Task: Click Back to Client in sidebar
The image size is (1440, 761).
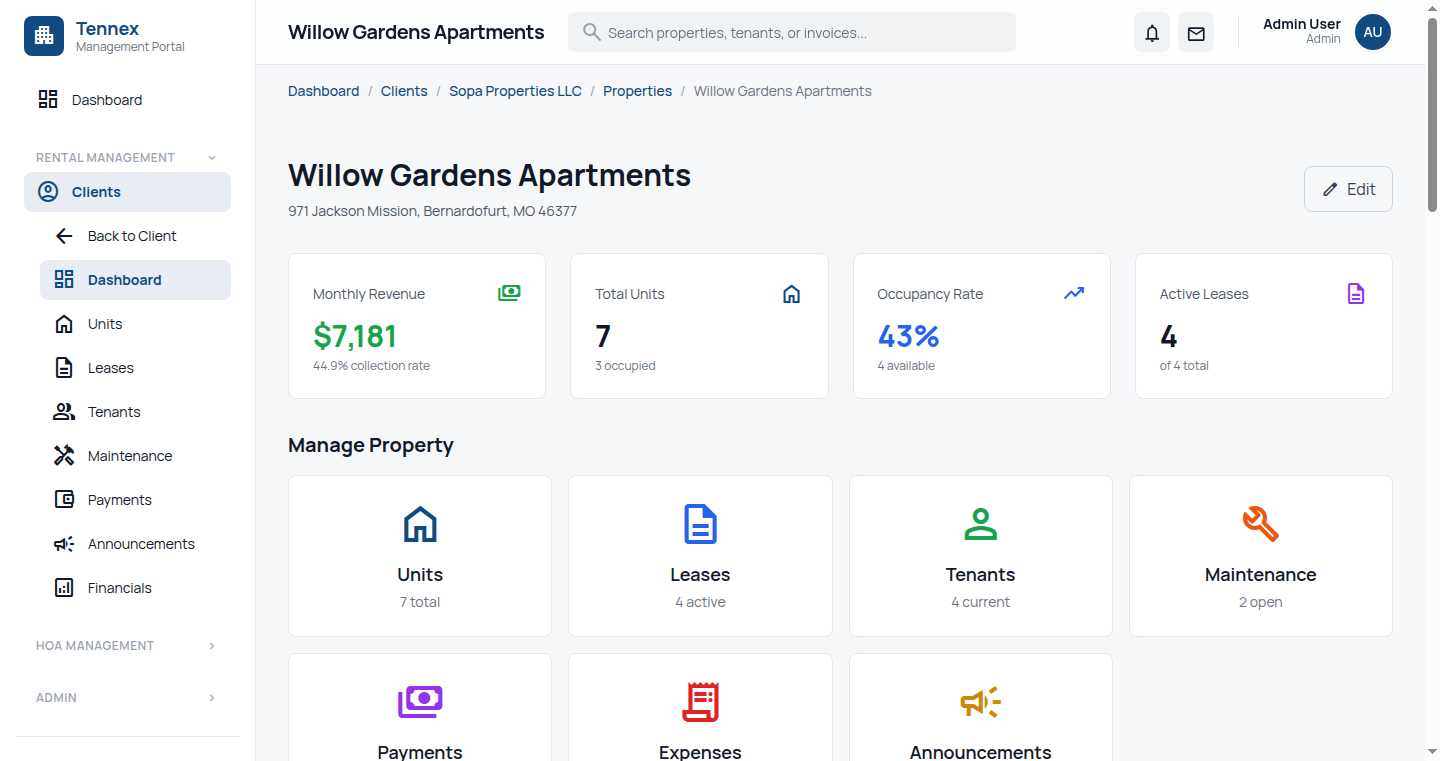Action: point(132,236)
